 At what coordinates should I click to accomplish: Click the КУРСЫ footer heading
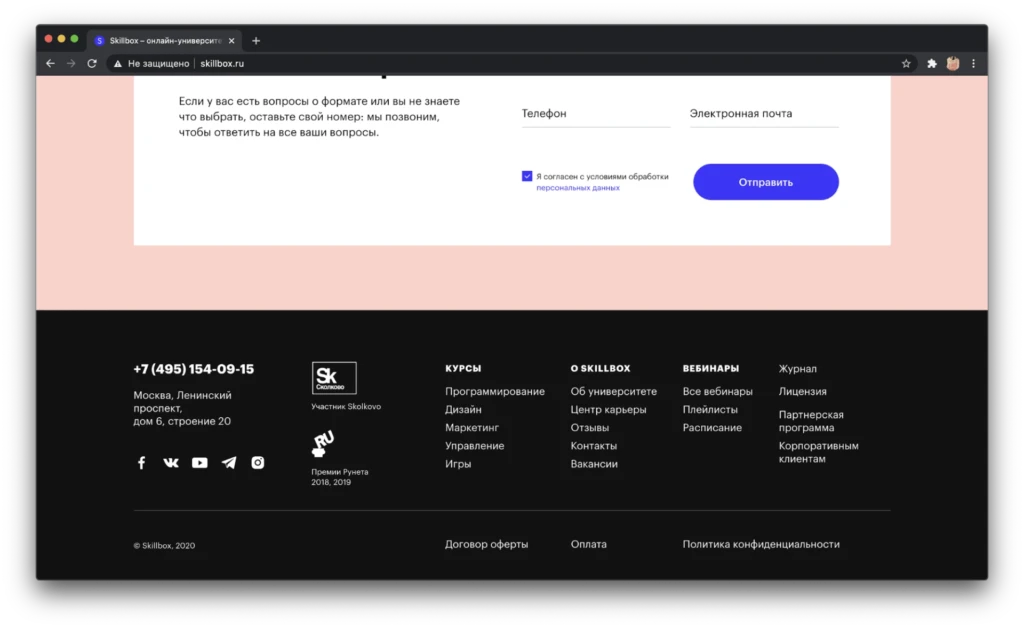(463, 368)
